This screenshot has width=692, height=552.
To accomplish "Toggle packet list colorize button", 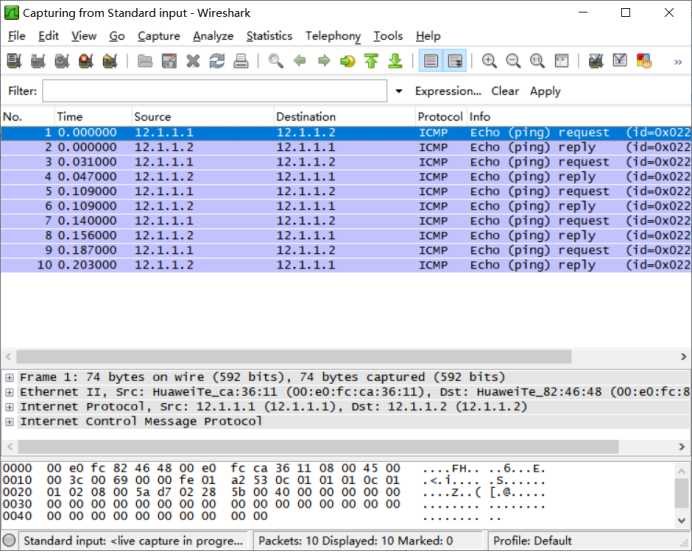I will click(431, 61).
